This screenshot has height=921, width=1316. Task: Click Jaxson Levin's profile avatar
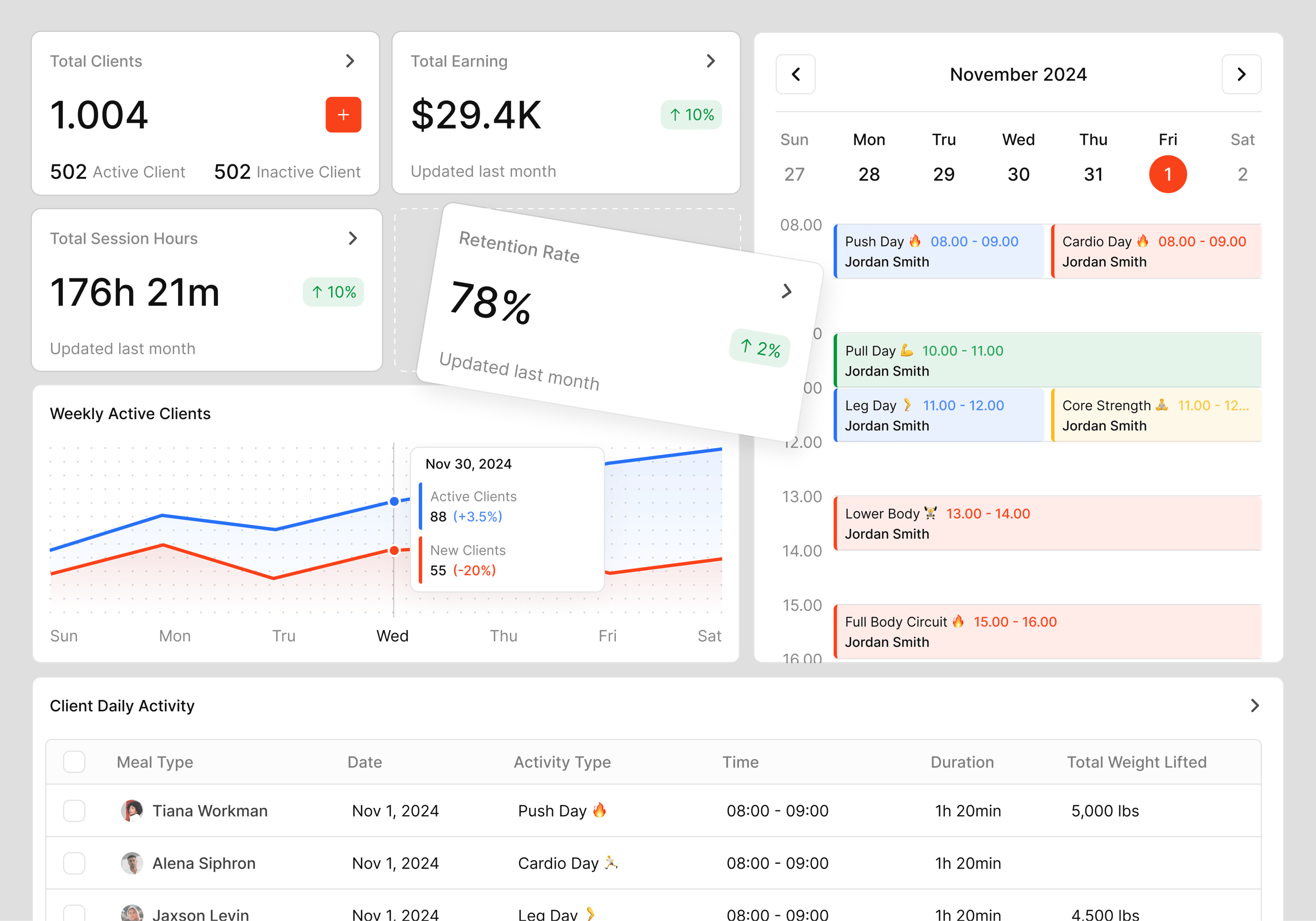[132, 914]
